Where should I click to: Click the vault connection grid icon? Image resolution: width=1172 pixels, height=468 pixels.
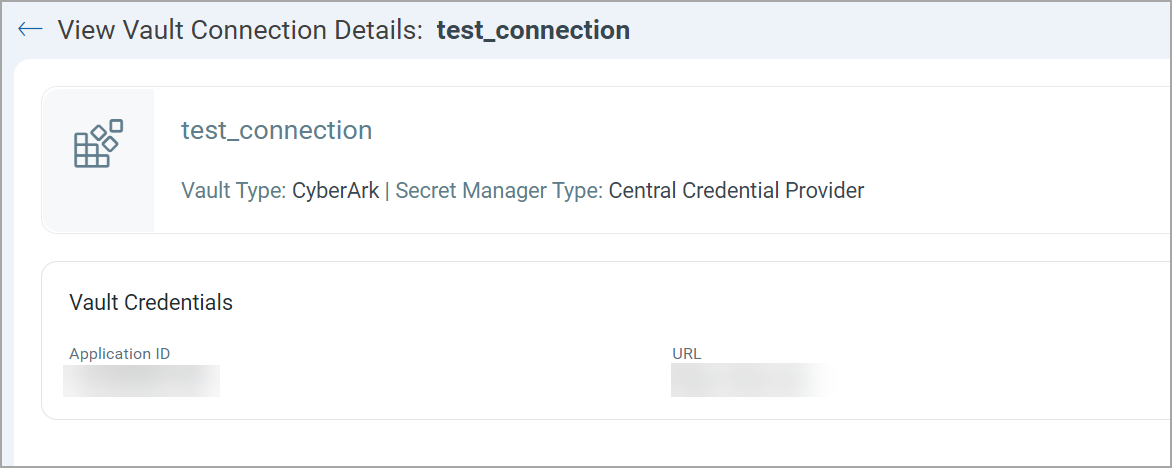pyautogui.click(x=98, y=143)
